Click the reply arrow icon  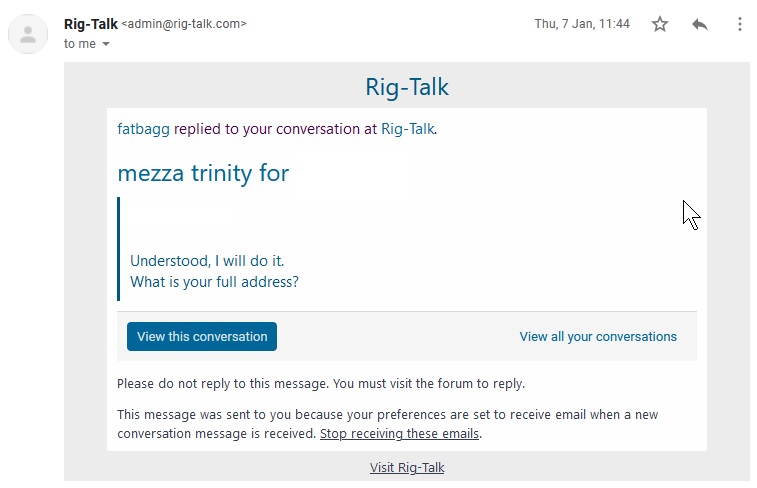[700, 24]
